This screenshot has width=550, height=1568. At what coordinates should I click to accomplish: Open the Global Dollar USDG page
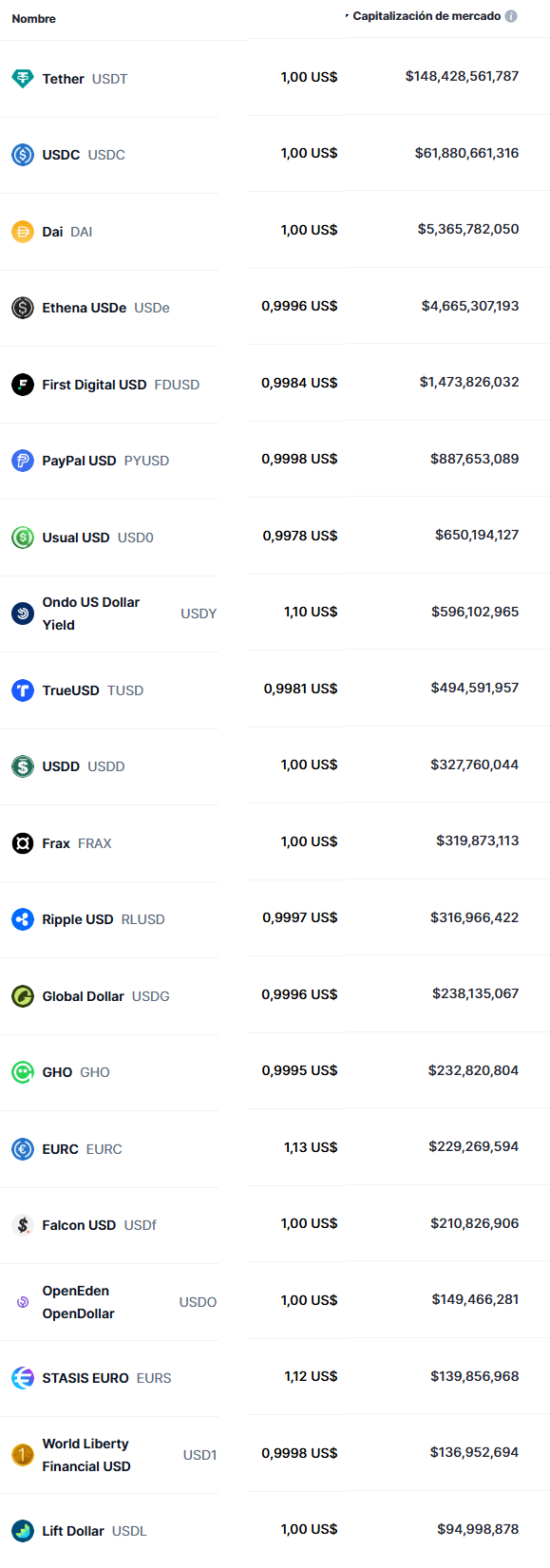(x=105, y=996)
